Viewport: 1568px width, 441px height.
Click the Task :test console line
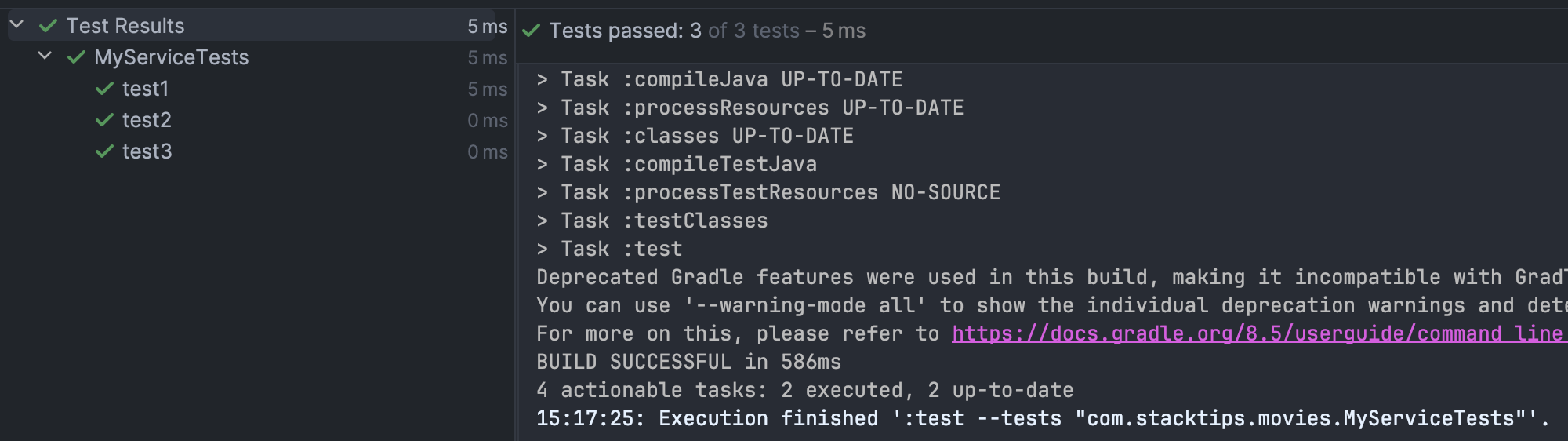click(609, 249)
